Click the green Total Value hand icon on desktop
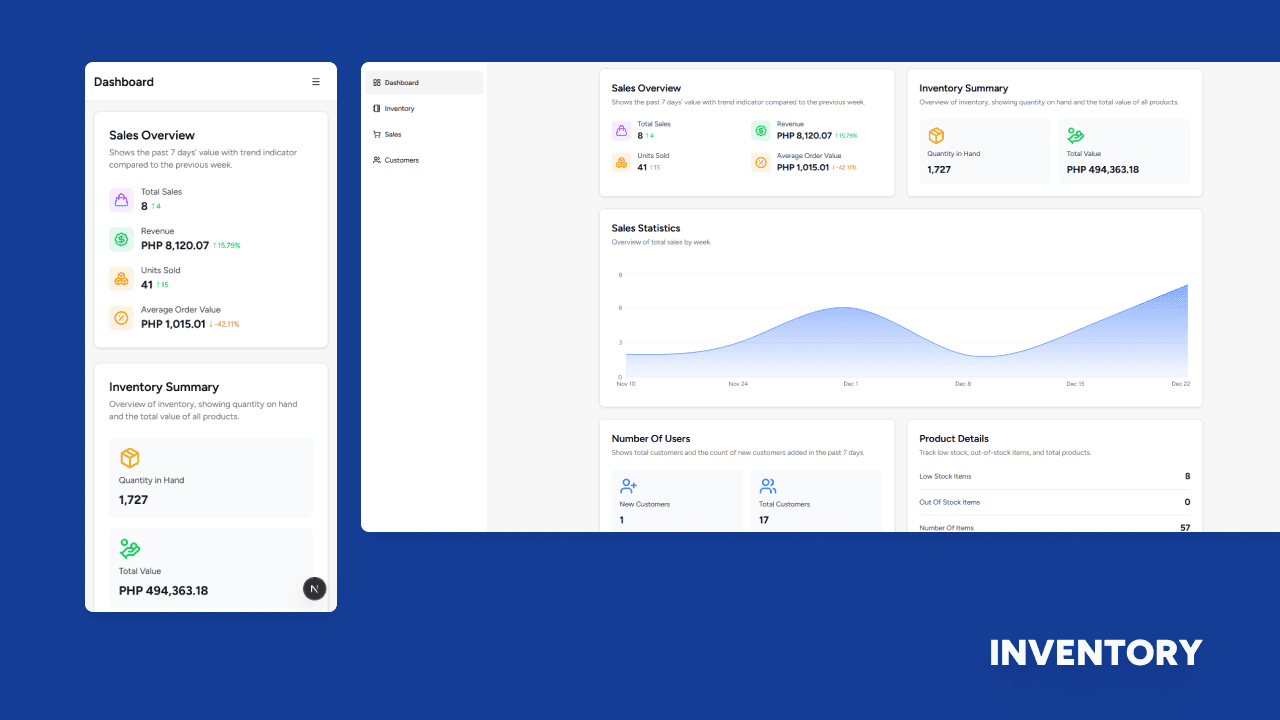Image resolution: width=1280 pixels, height=720 pixels. click(1076, 136)
